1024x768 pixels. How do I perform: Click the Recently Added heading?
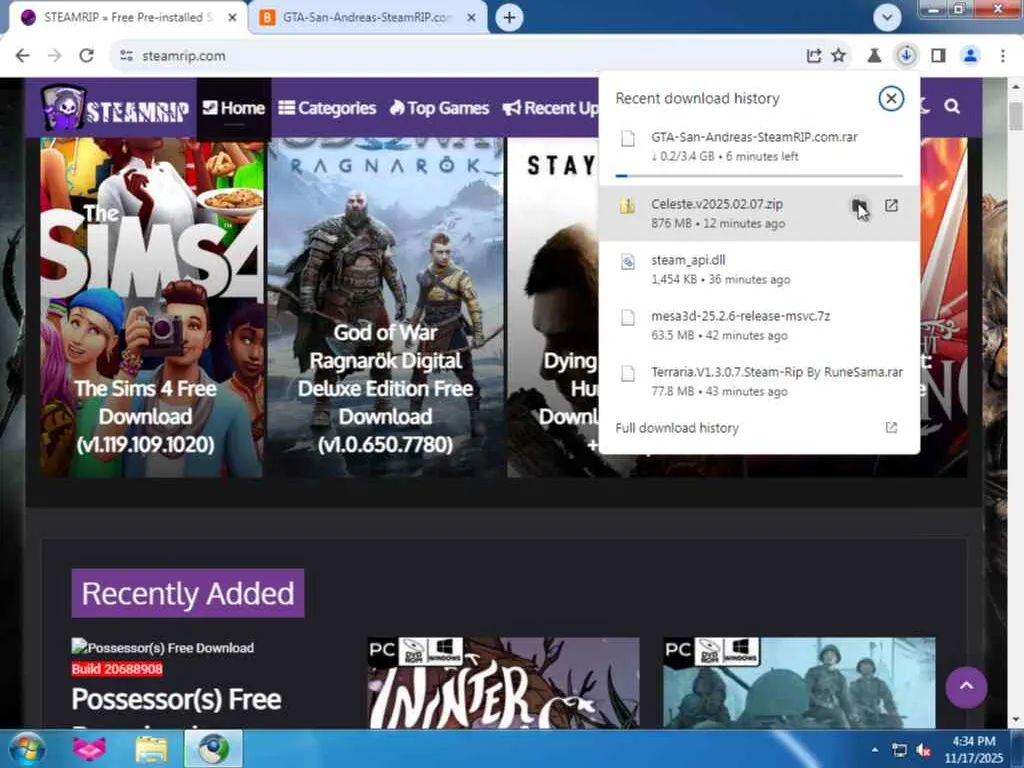(187, 593)
